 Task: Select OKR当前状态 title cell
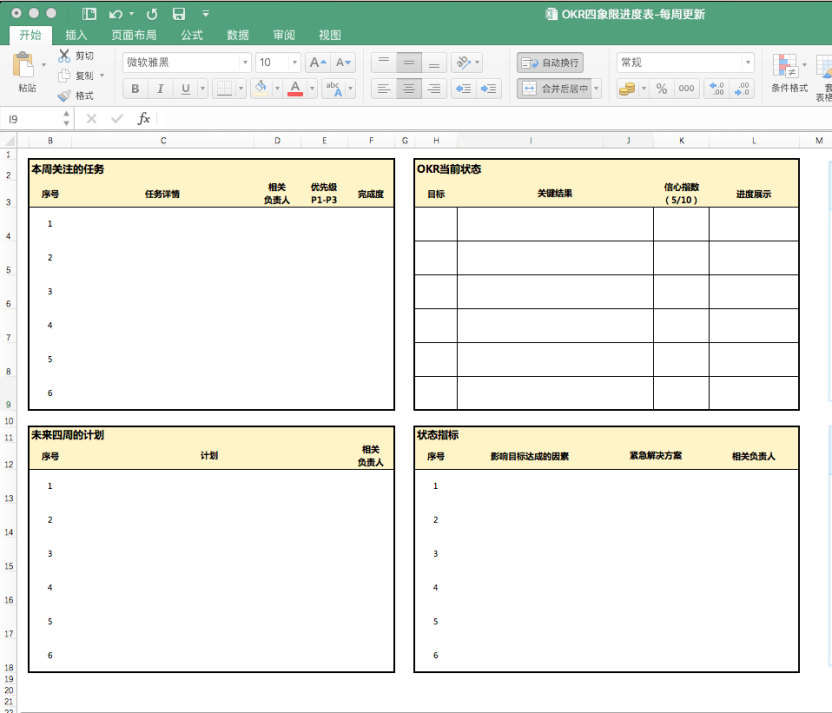[x=449, y=169]
